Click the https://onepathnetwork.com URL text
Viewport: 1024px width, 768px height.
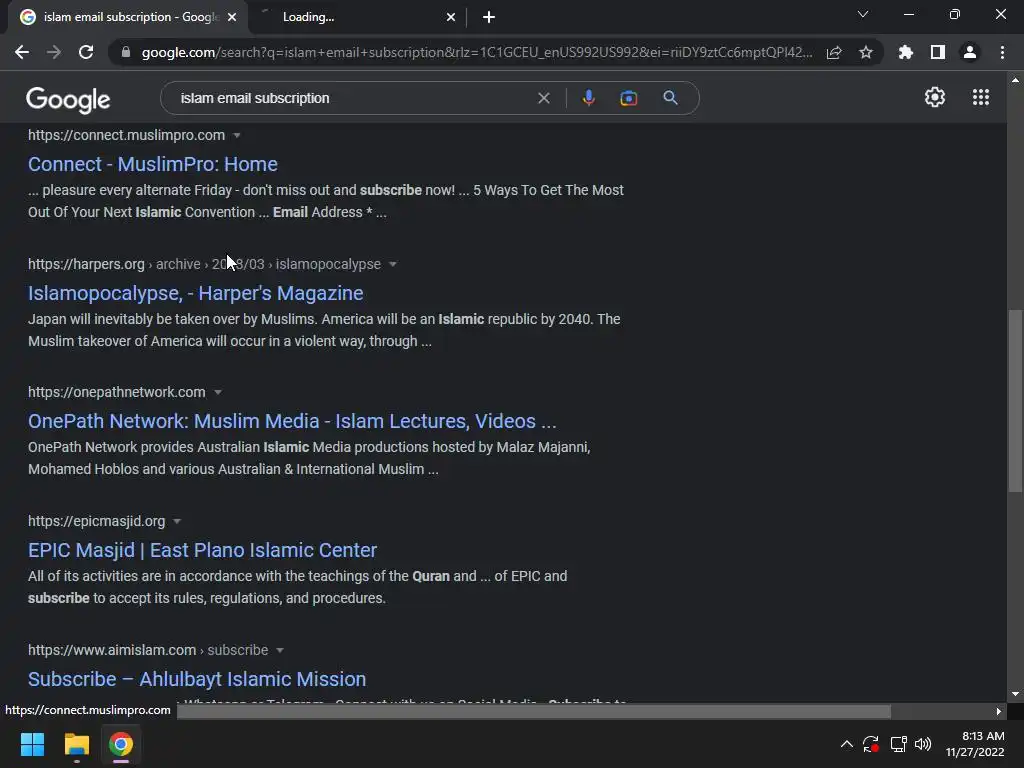click(x=116, y=392)
